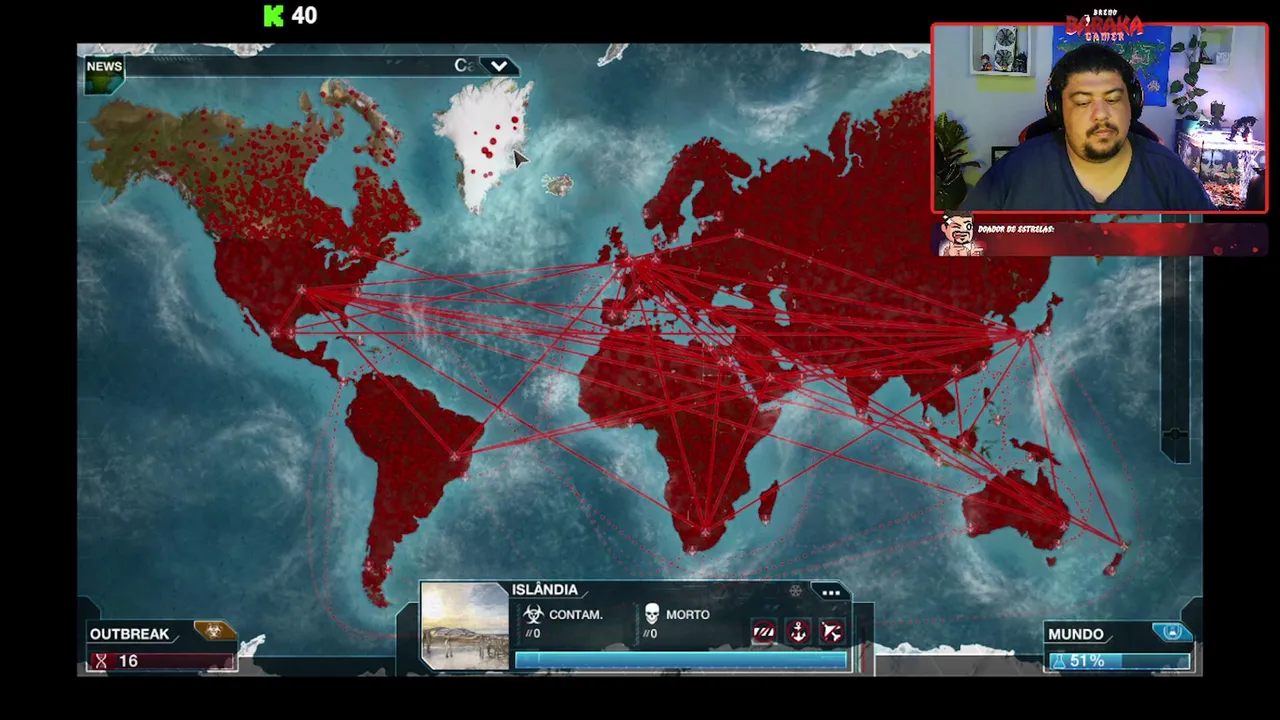Click the green Kick logo icon
Viewport: 1280px width, 720px height.
coord(273,16)
